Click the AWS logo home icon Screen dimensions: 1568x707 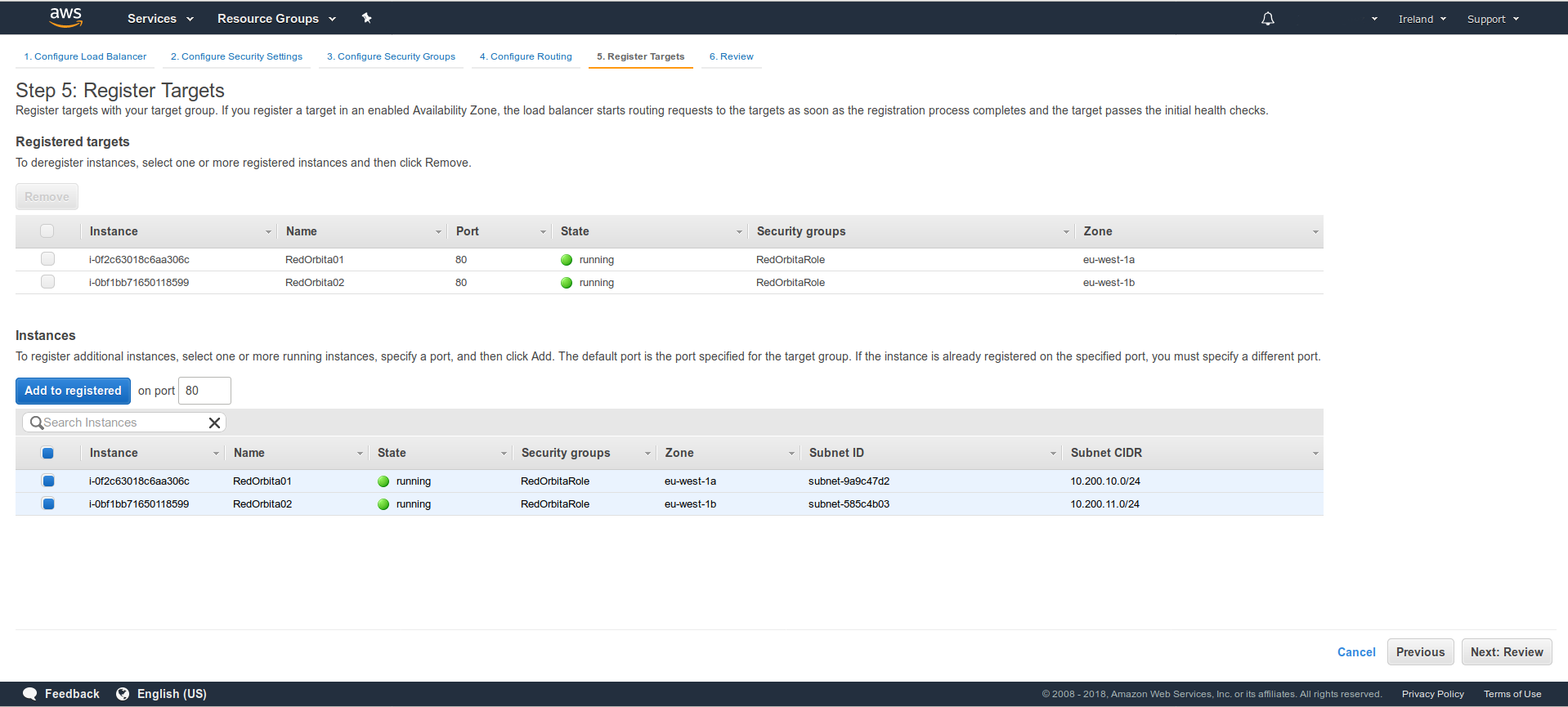(x=65, y=17)
